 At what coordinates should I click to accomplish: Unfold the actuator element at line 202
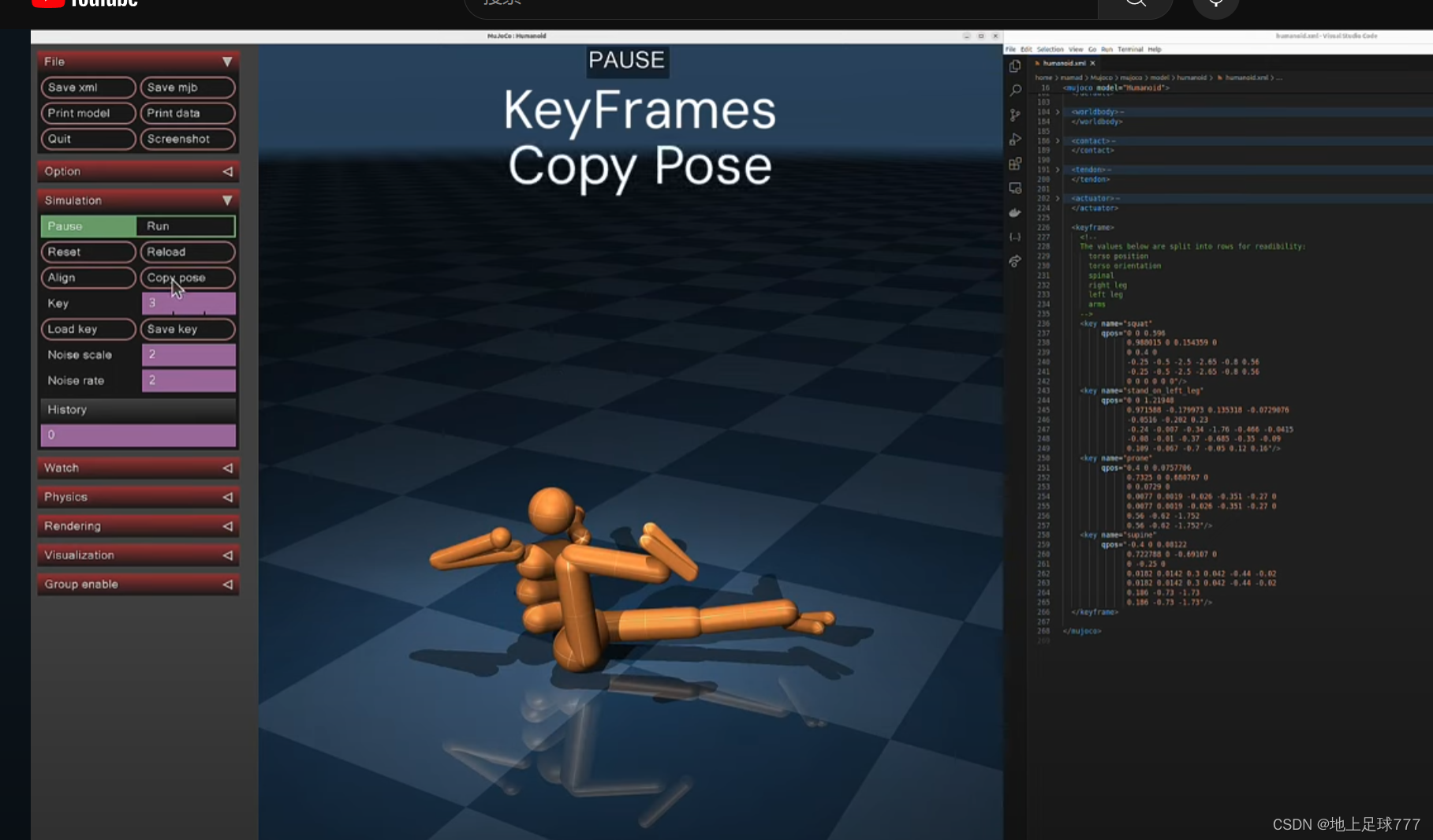coord(1058,199)
